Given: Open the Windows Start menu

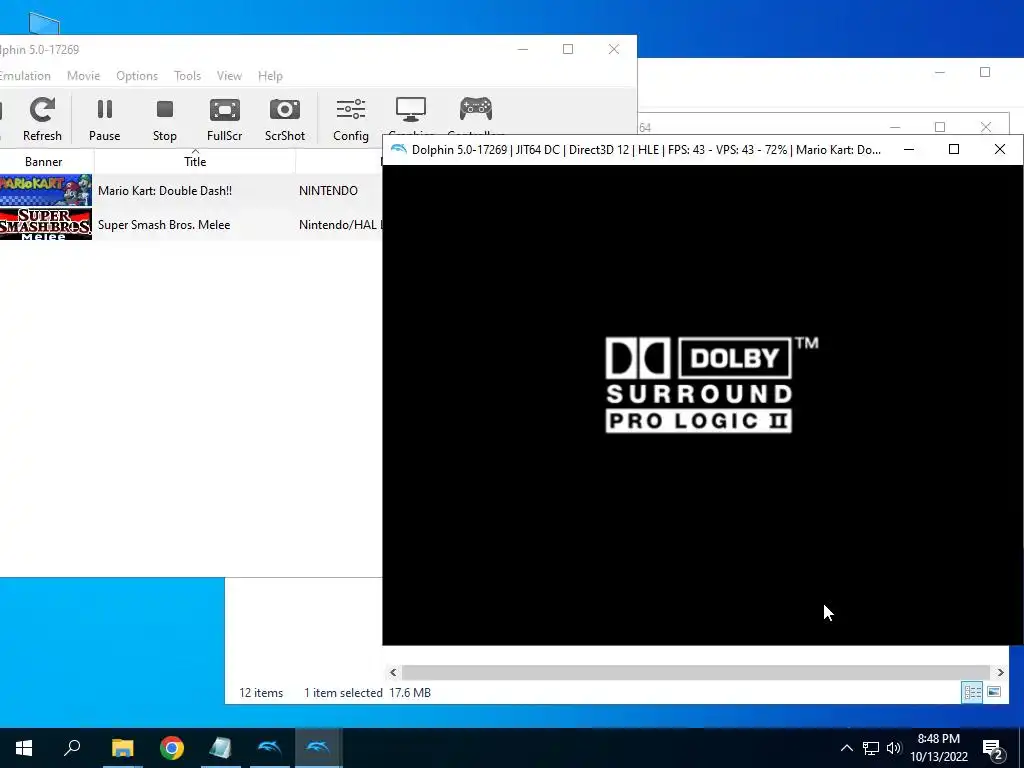Looking at the screenshot, I should [24, 748].
